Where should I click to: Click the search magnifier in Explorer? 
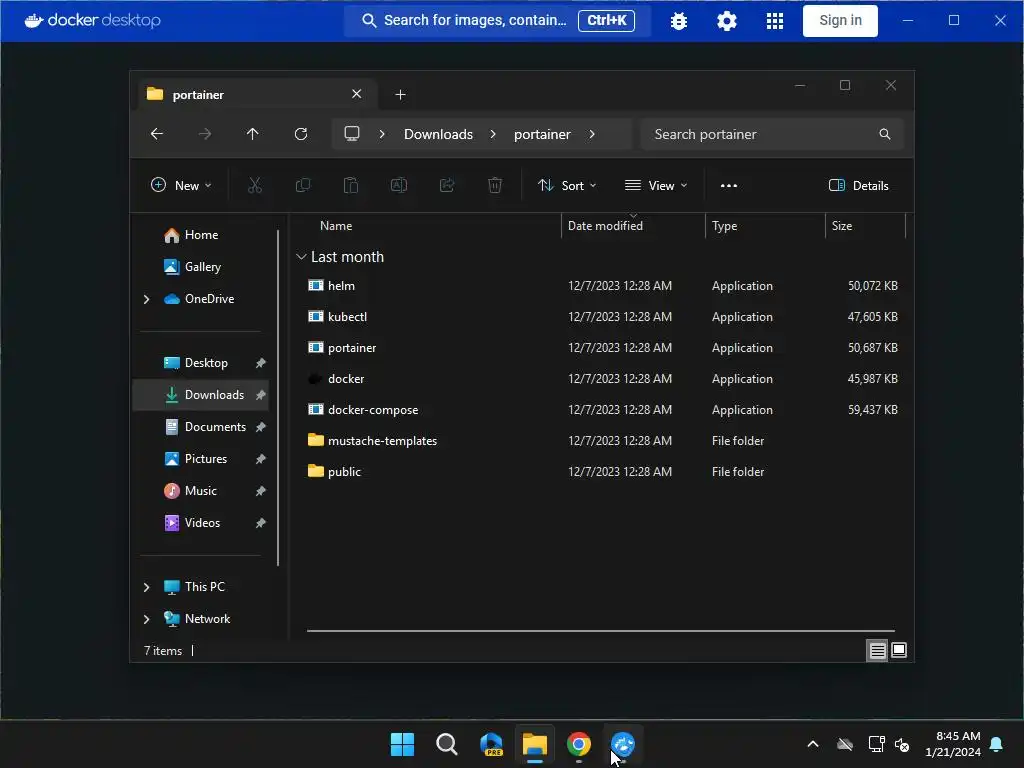tap(885, 134)
